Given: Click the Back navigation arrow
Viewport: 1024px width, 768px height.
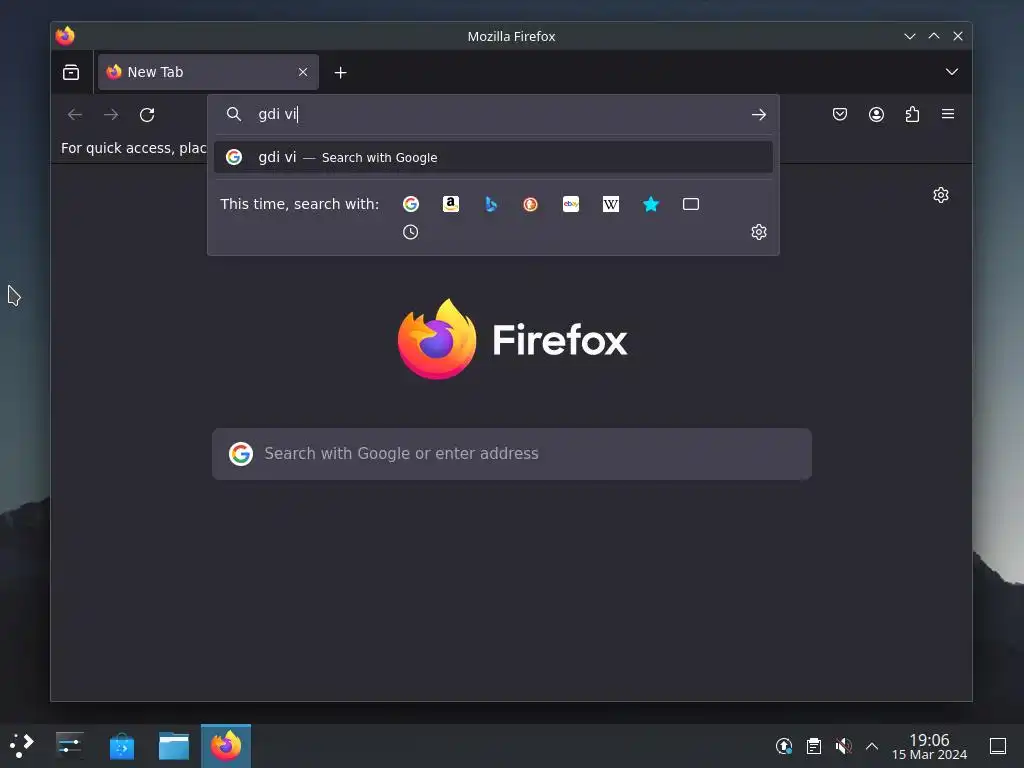Looking at the screenshot, I should pos(75,115).
